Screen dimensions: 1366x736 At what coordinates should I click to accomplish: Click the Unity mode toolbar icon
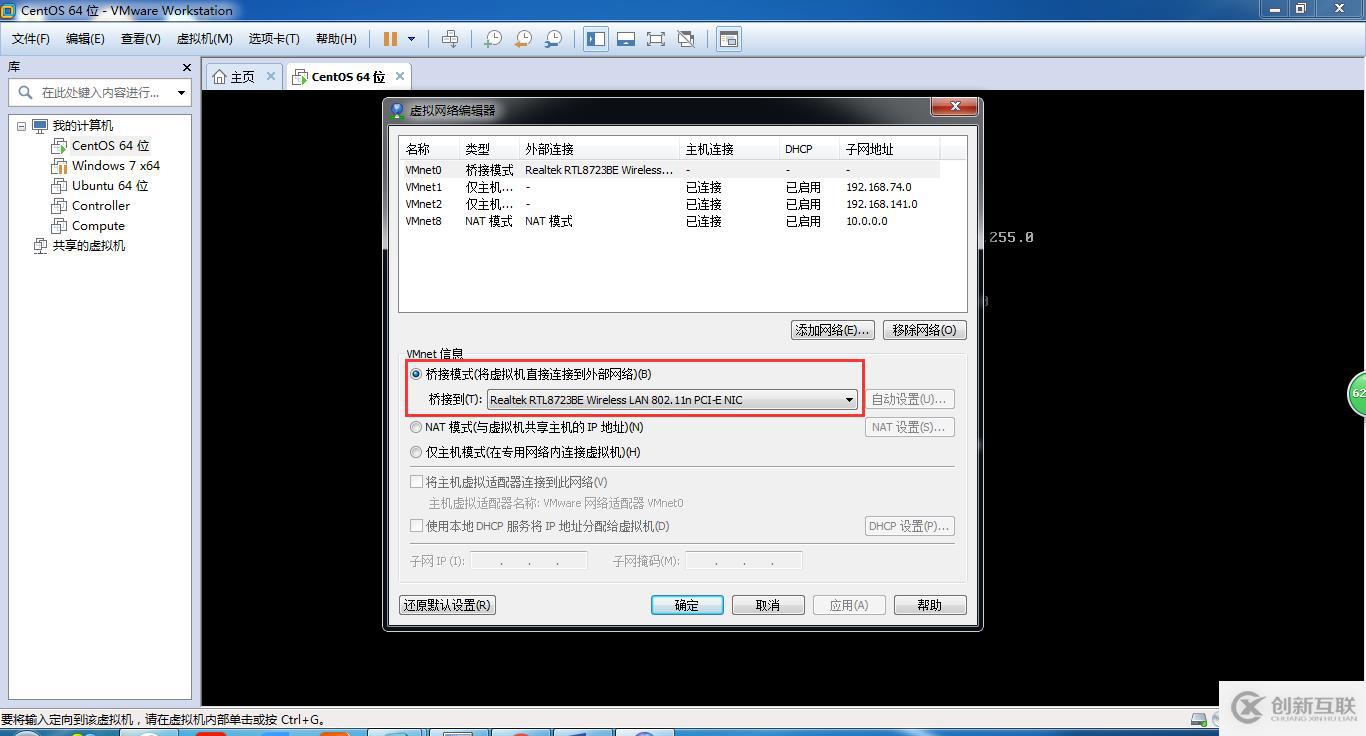(686, 39)
